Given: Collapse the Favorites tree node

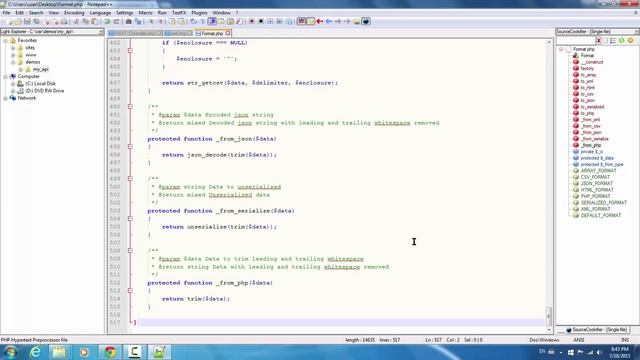Looking at the screenshot, I should pos(5,40).
